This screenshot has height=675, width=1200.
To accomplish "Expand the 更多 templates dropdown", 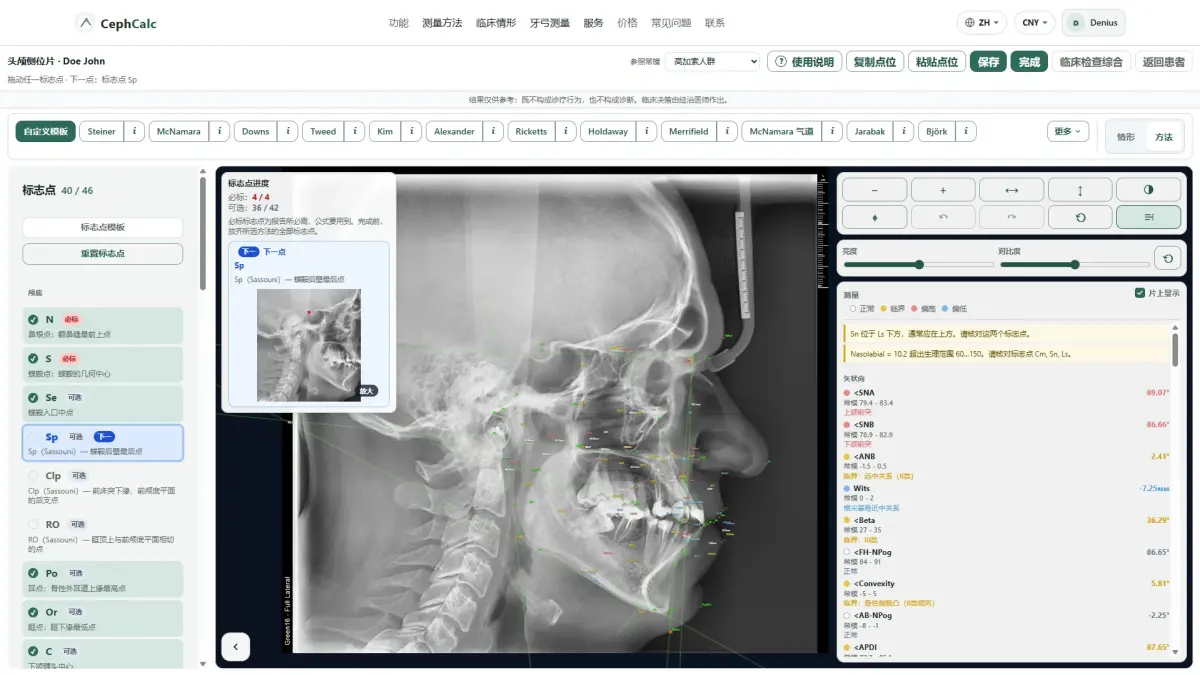I will pyautogui.click(x=1068, y=132).
